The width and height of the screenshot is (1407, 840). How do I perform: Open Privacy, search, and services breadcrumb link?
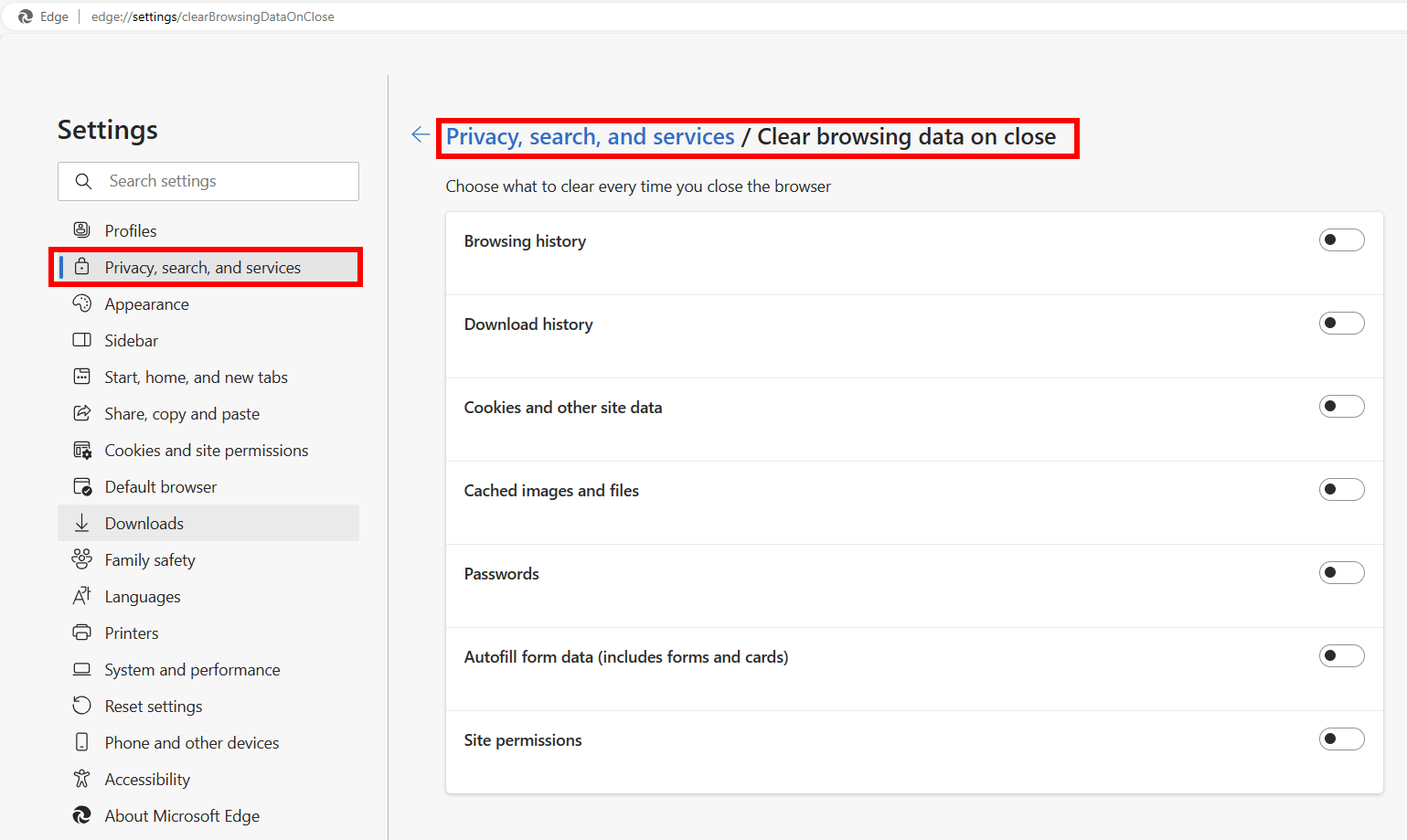(590, 137)
